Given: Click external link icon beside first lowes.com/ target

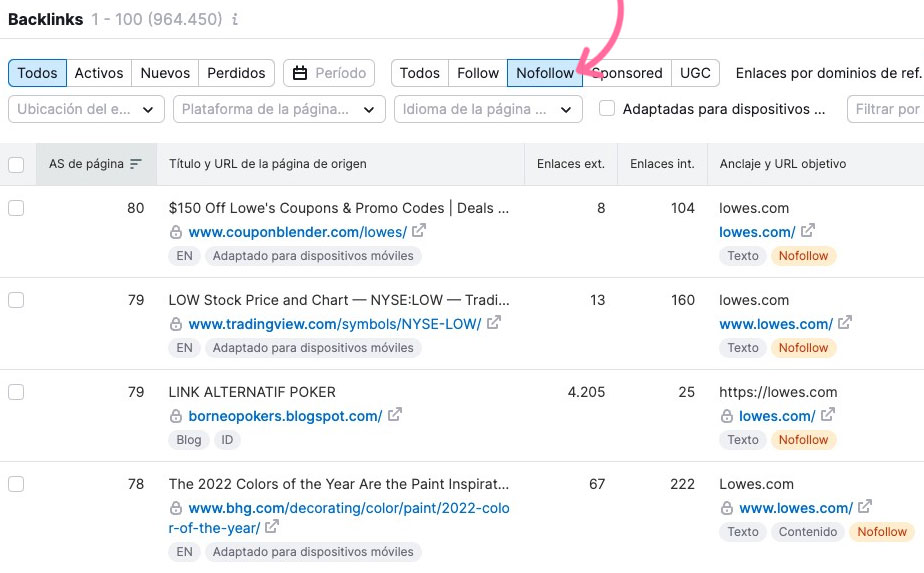Looking at the screenshot, I should click(806, 232).
